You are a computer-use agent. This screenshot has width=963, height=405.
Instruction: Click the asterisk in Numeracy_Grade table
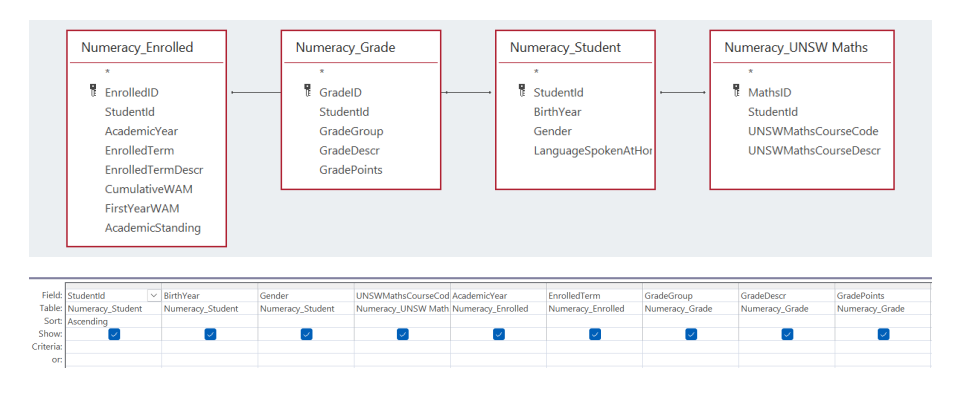click(x=321, y=72)
